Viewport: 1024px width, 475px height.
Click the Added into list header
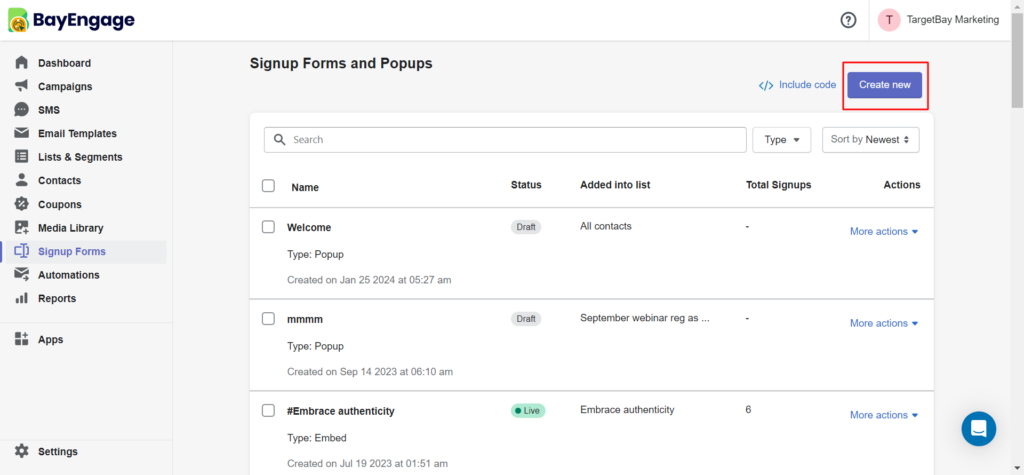coord(615,185)
